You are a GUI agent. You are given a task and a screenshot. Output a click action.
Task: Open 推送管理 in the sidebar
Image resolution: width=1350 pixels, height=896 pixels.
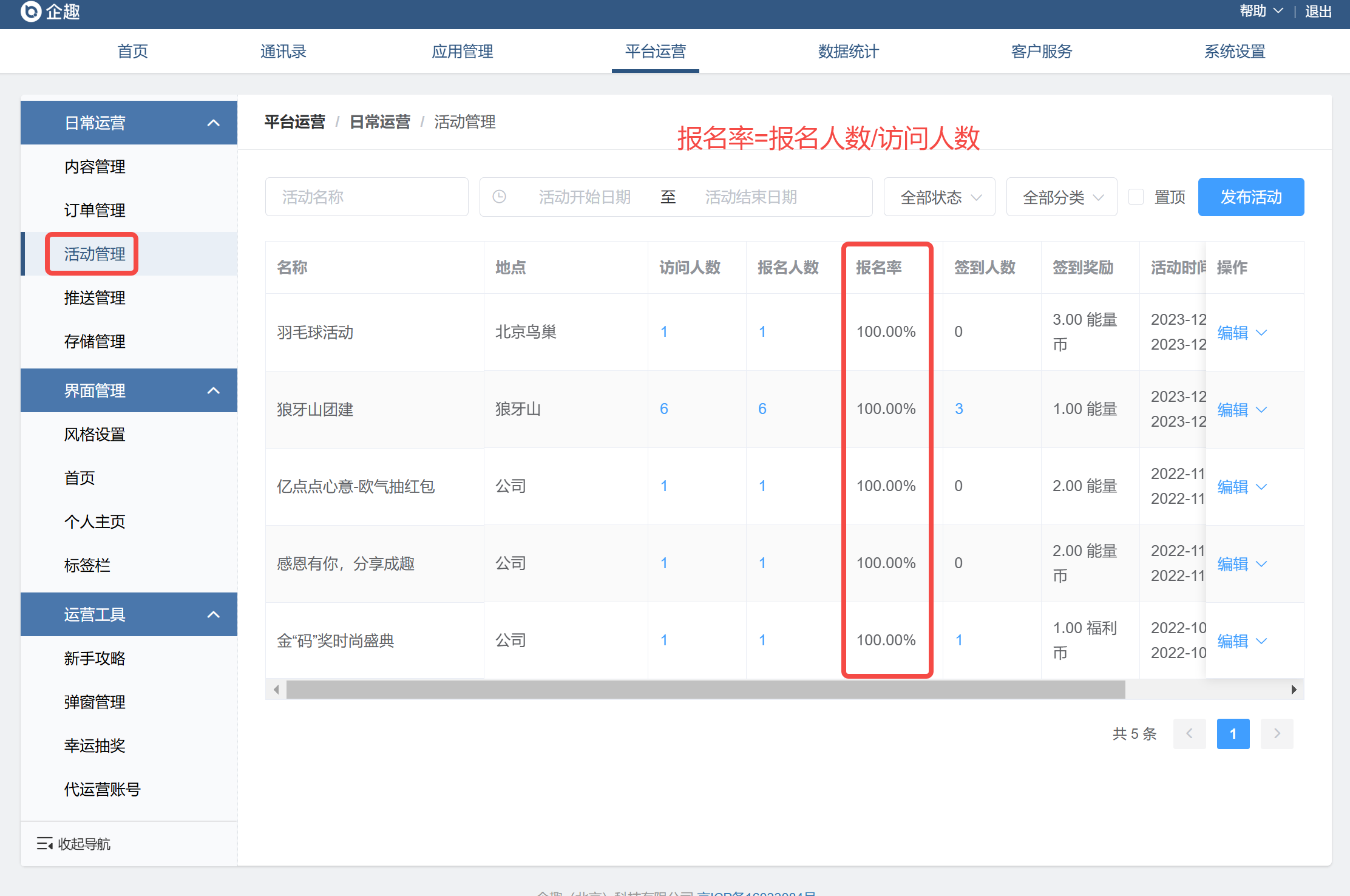point(95,297)
